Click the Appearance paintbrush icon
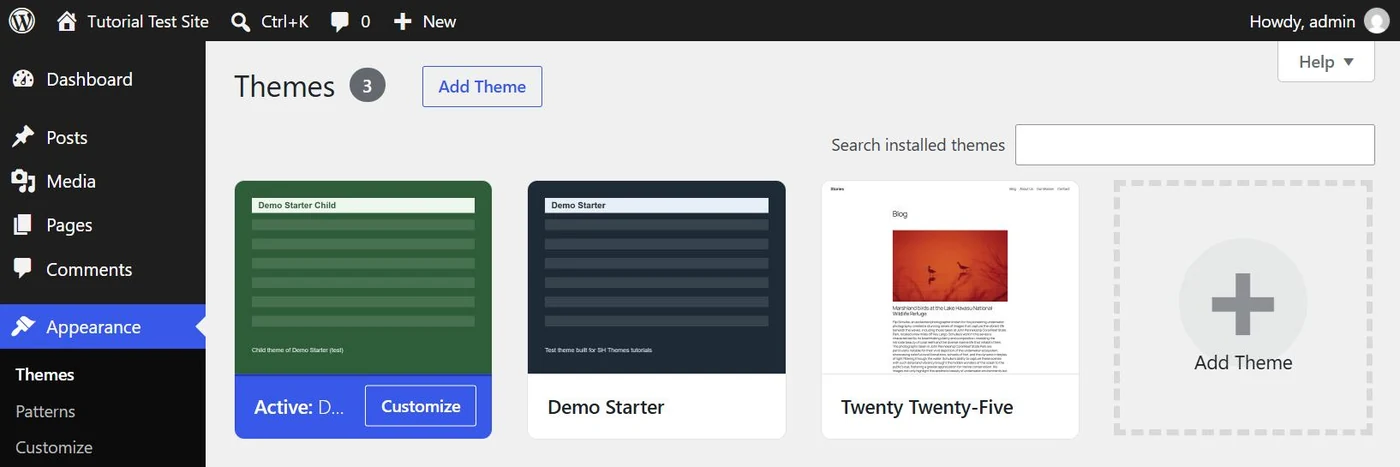Screen dimensions: 1400x467 (23, 327)
